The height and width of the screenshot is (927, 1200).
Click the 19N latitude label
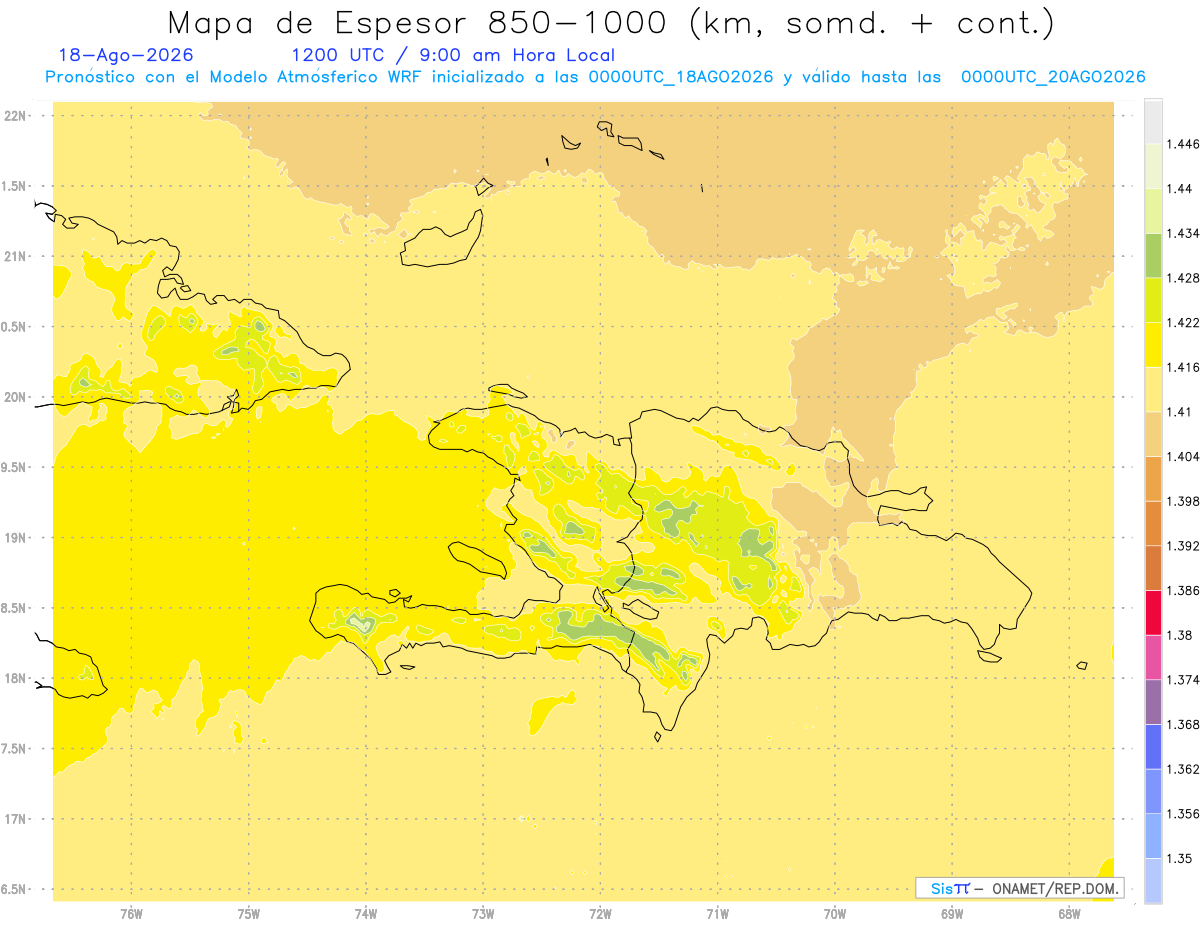coord(16,537)
